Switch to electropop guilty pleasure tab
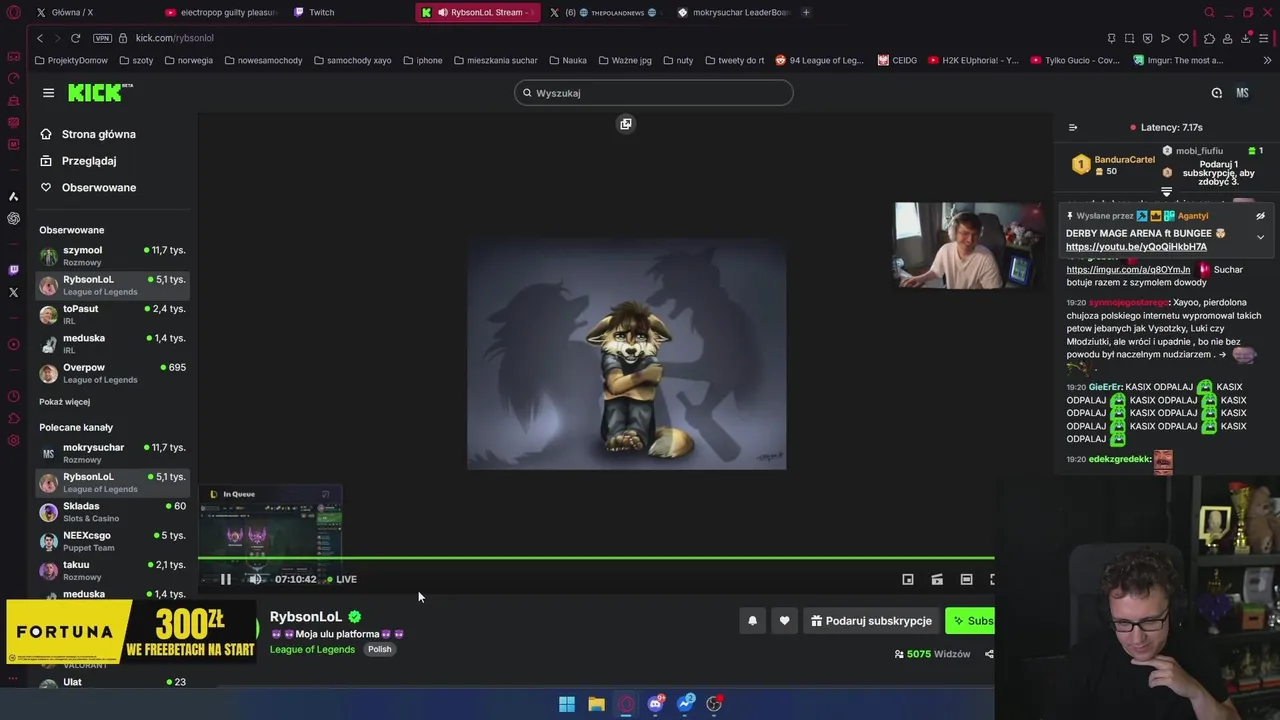 coord(220,12)
